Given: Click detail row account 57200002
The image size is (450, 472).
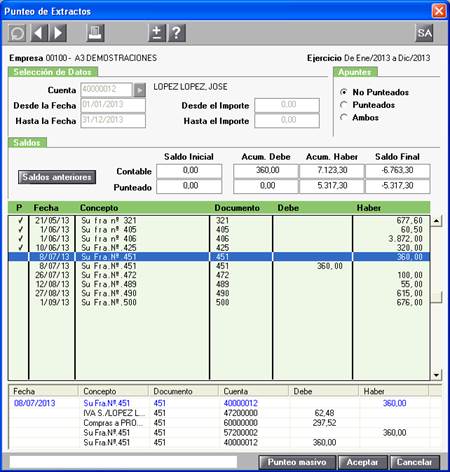Looking at the screenshot, I should pyautogui.click(x=240, y=433).
